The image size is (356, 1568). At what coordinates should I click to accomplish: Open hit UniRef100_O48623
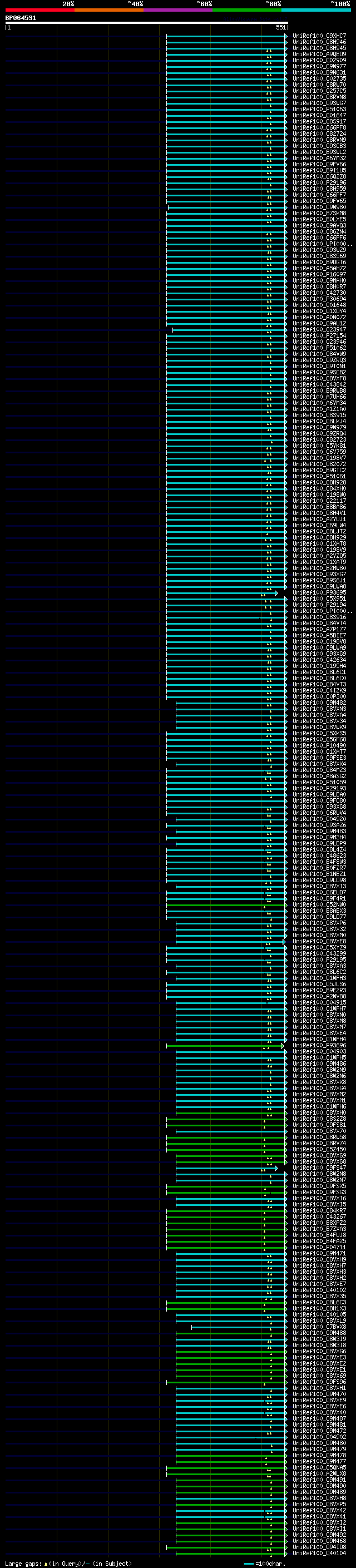[319, 856]
